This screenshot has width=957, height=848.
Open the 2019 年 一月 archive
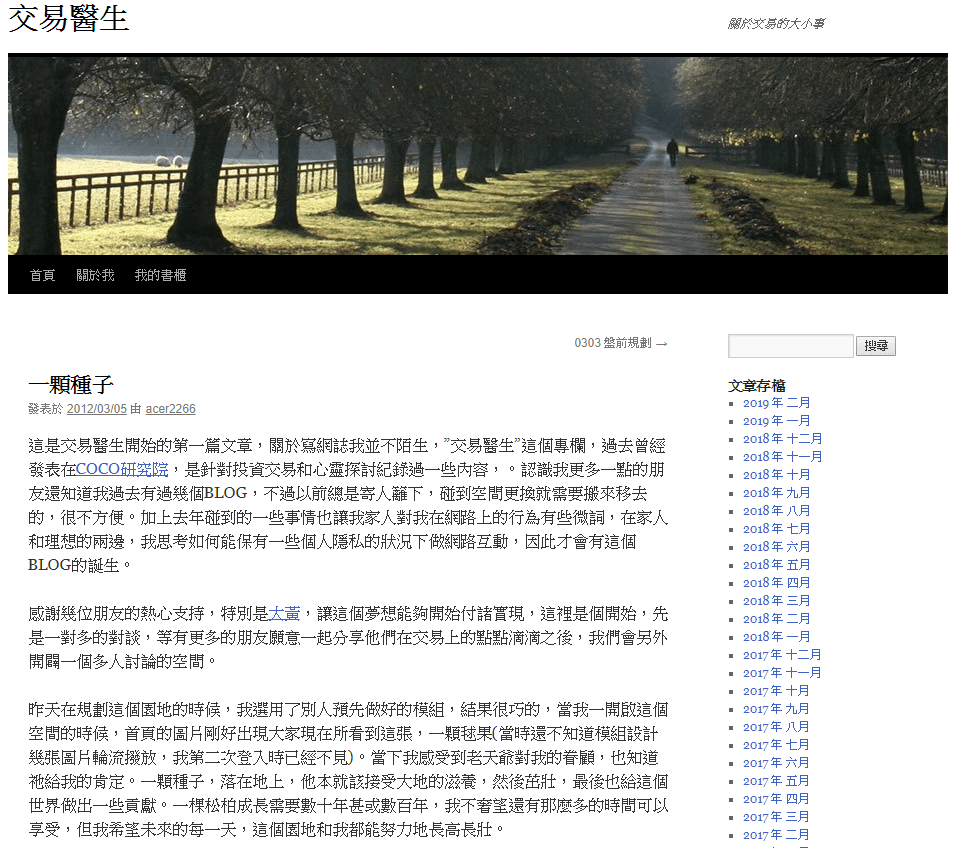click(x=776, y=421)
